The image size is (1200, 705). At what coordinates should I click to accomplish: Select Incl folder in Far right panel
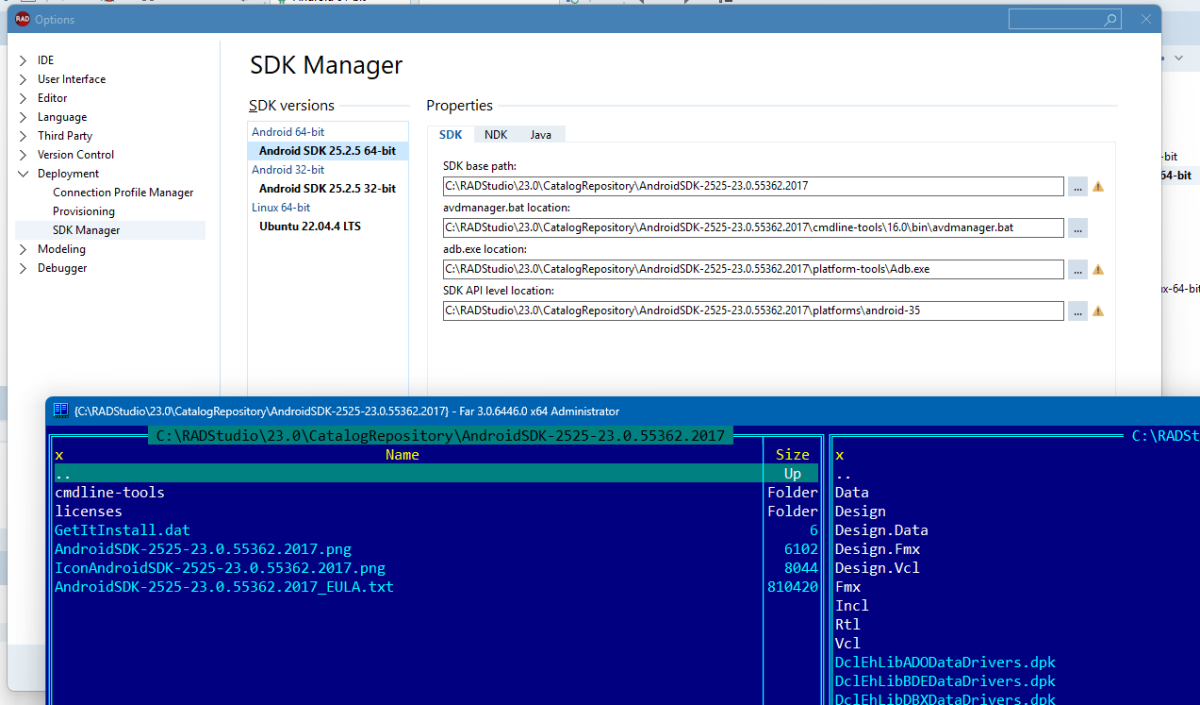(x=852, y=607)
